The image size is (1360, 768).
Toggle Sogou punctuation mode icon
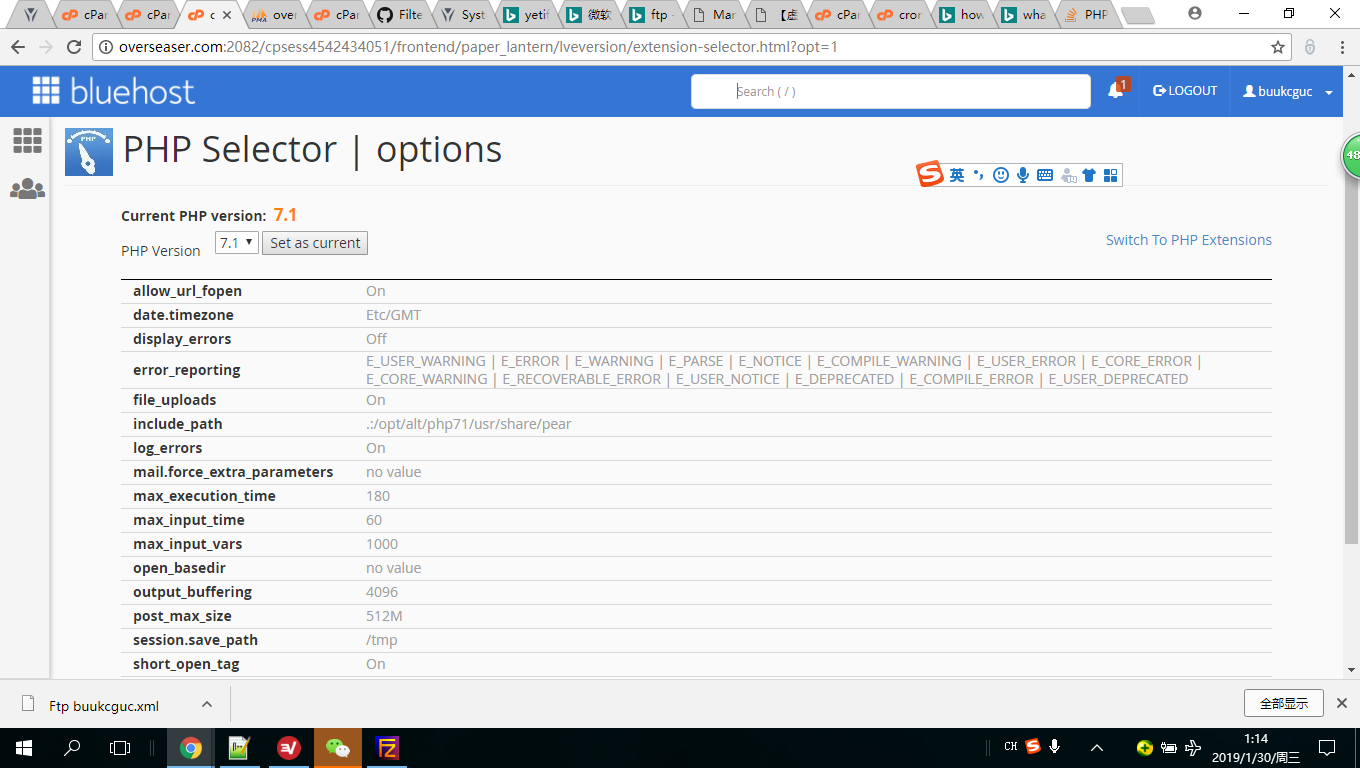coord(979,175)
